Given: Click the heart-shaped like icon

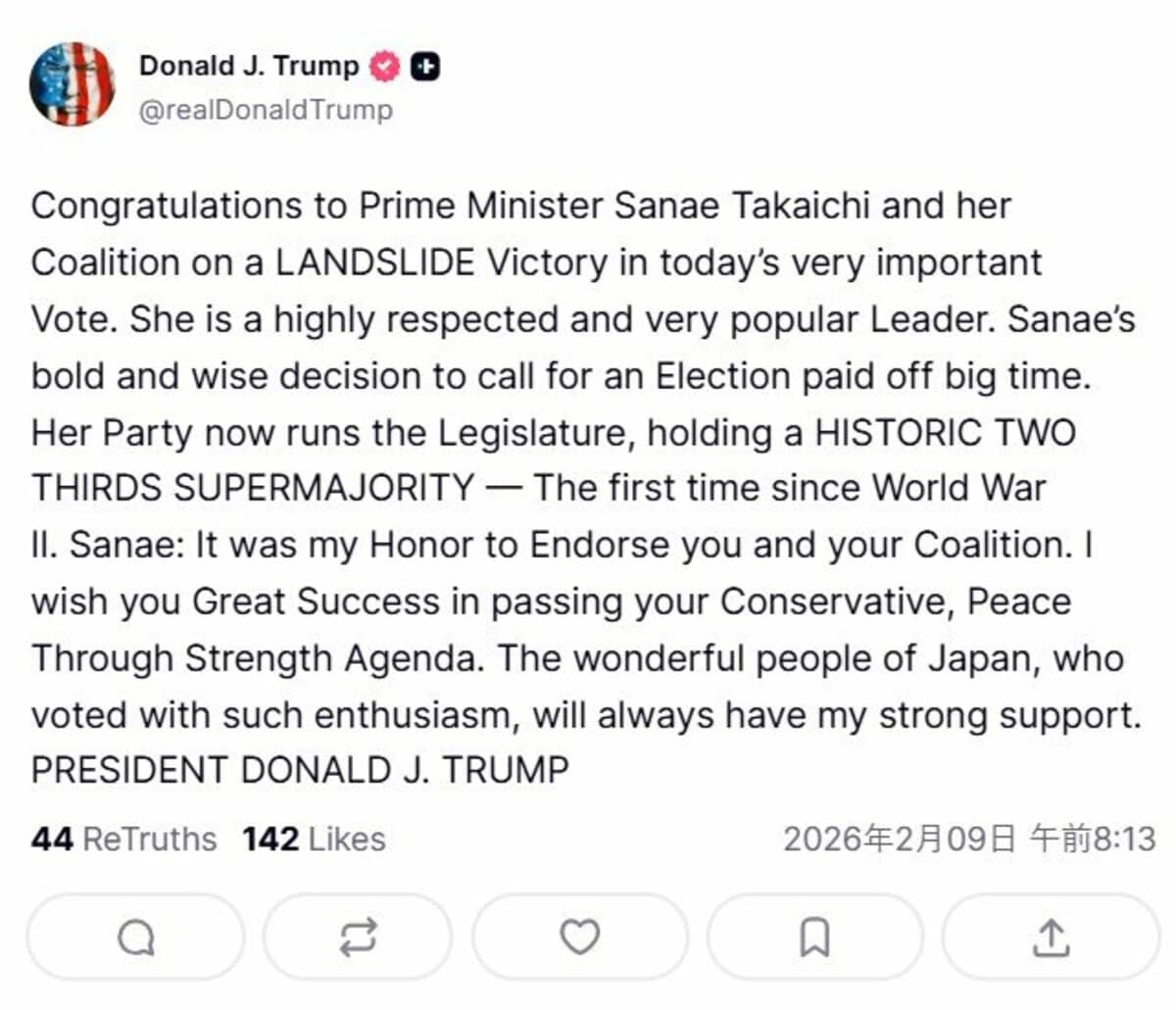Looking at the screenshot, I should (x=580, y=936).
